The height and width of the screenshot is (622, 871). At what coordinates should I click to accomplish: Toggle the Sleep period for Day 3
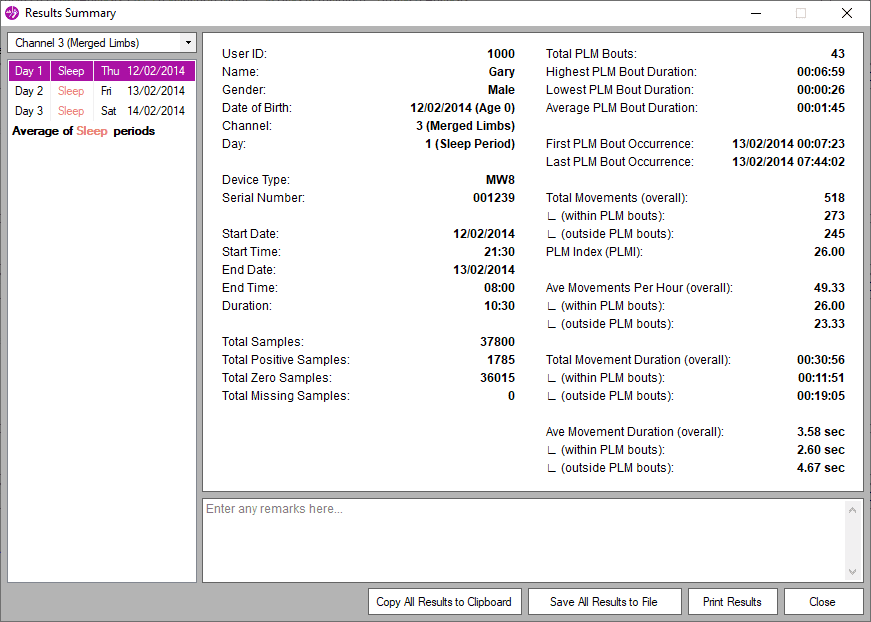click(71, 111)
